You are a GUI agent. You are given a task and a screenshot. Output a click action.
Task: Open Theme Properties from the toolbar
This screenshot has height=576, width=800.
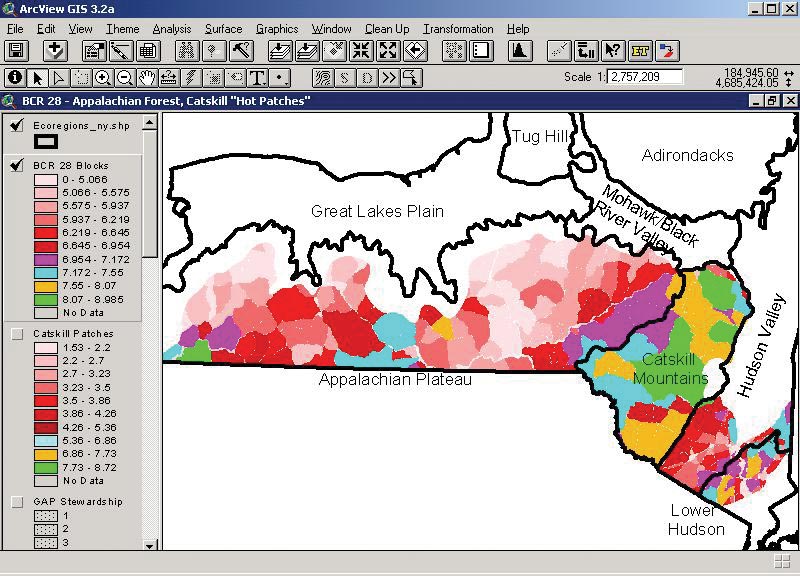[x=94, y=51]
